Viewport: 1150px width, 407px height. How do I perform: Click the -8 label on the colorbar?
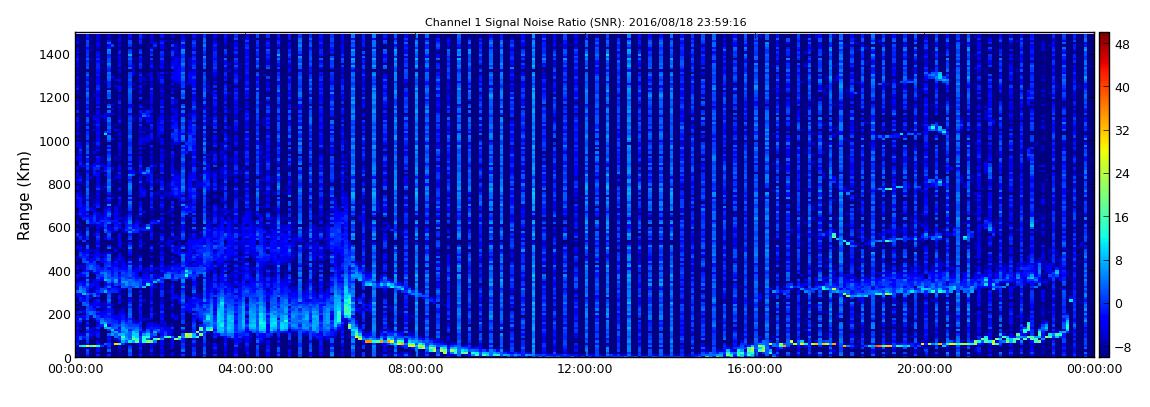[x=1122, y=347]
